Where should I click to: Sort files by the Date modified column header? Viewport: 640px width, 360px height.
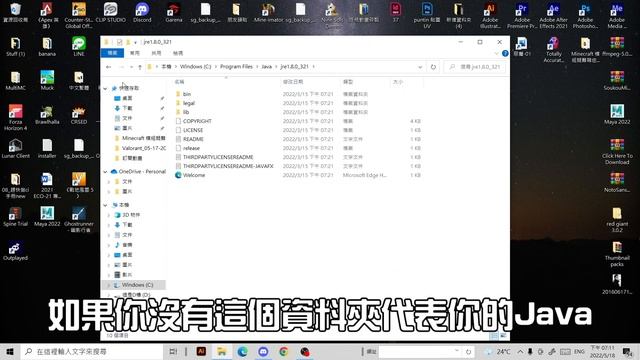pyautogui.click(x=310, y=82)
